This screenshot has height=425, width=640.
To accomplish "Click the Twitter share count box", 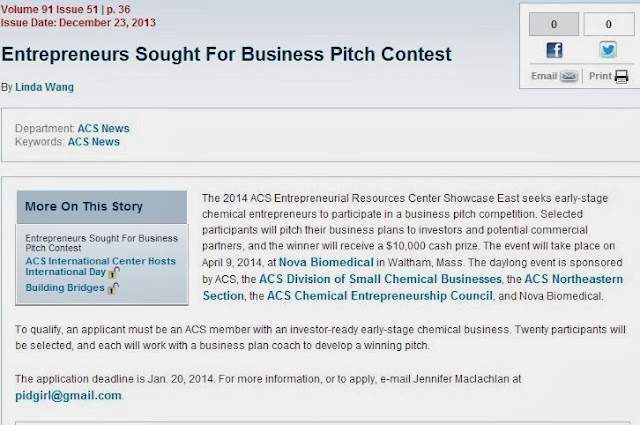I will click(608, 24).
